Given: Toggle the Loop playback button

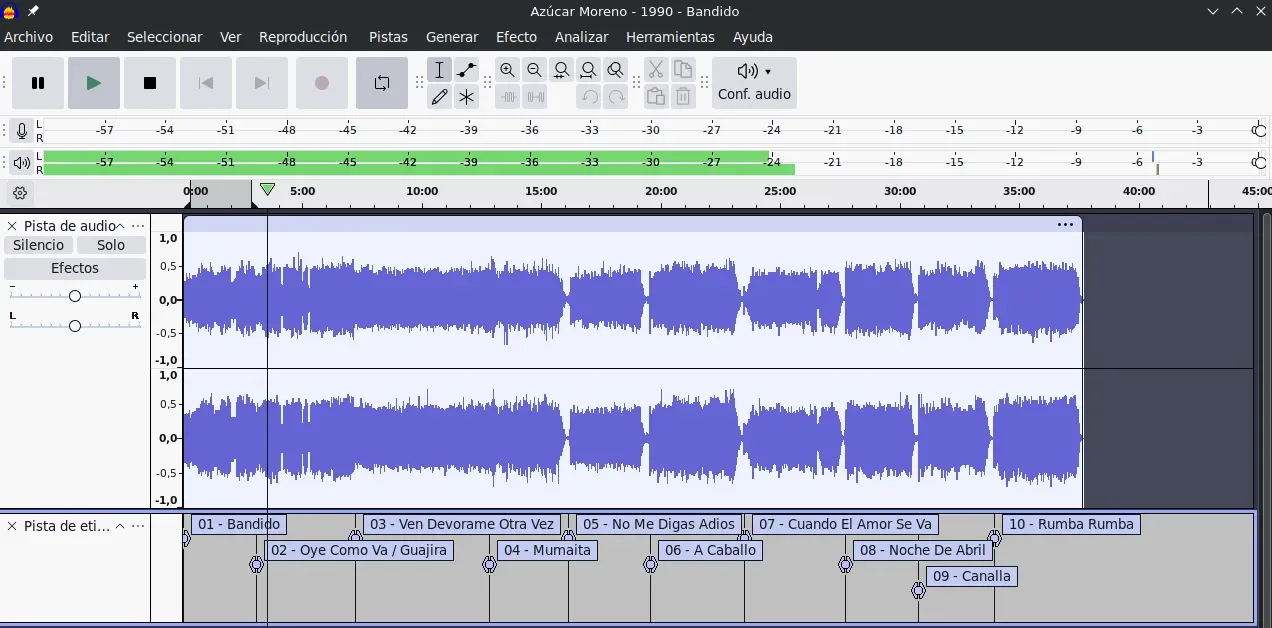Looking at the screenshot, I should 382,83.
